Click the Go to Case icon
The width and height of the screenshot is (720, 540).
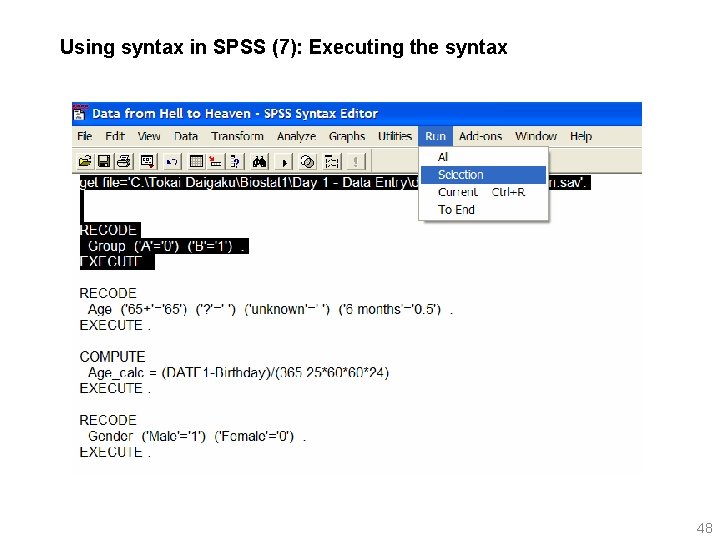coord(215,161)
